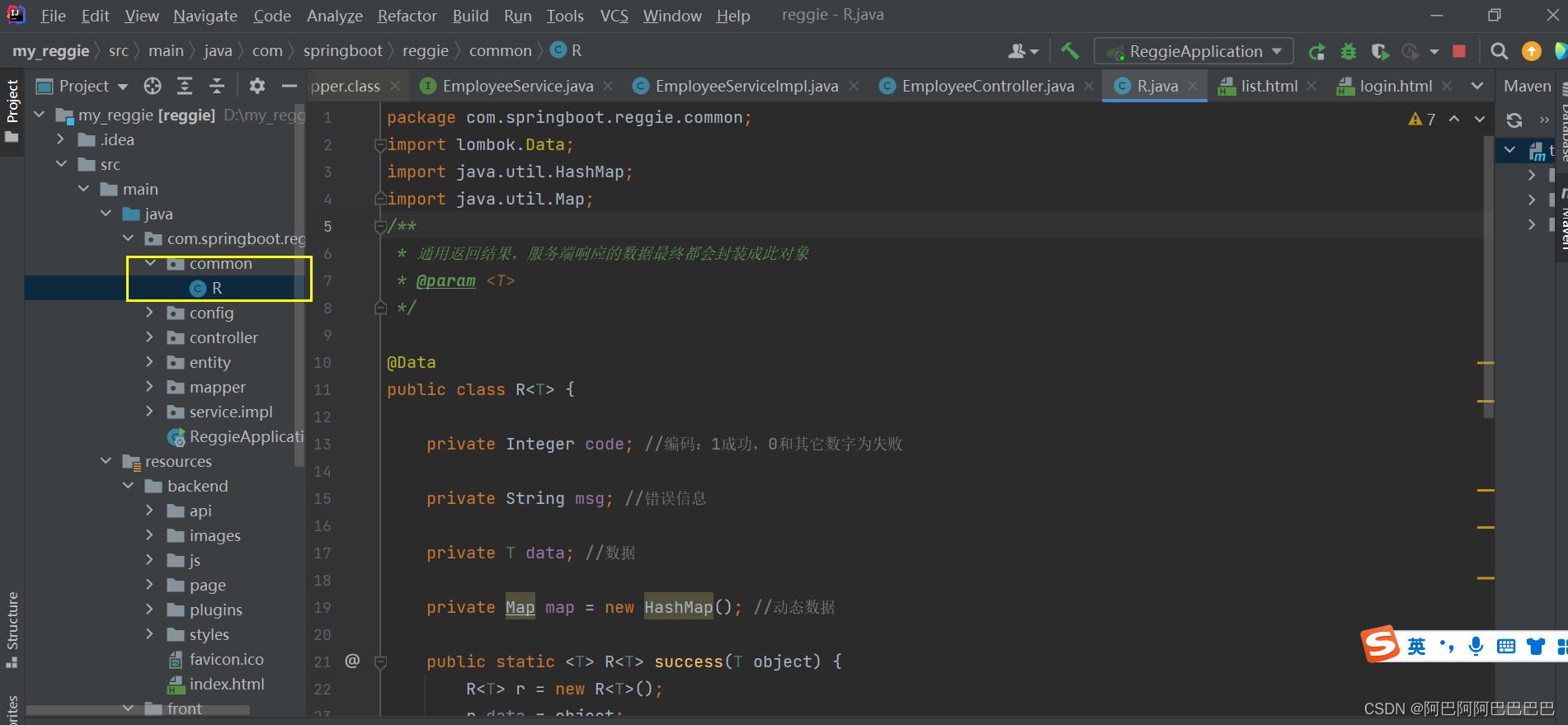Expand the controller package folder
Screen dimensions: 1568x725
(149, 337)
